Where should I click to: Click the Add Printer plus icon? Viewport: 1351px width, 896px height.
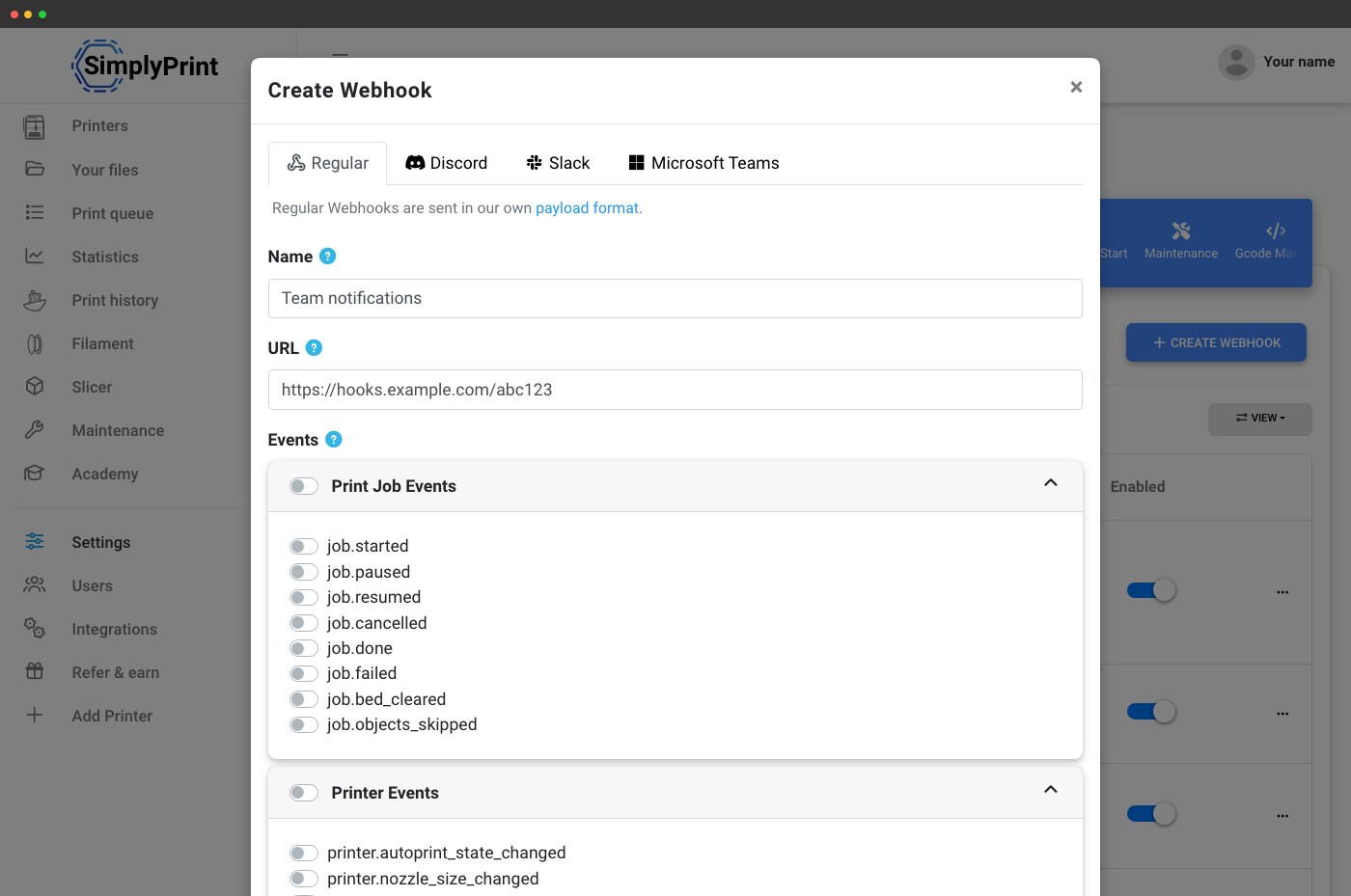pyautogui.click(x=35, y=715)
